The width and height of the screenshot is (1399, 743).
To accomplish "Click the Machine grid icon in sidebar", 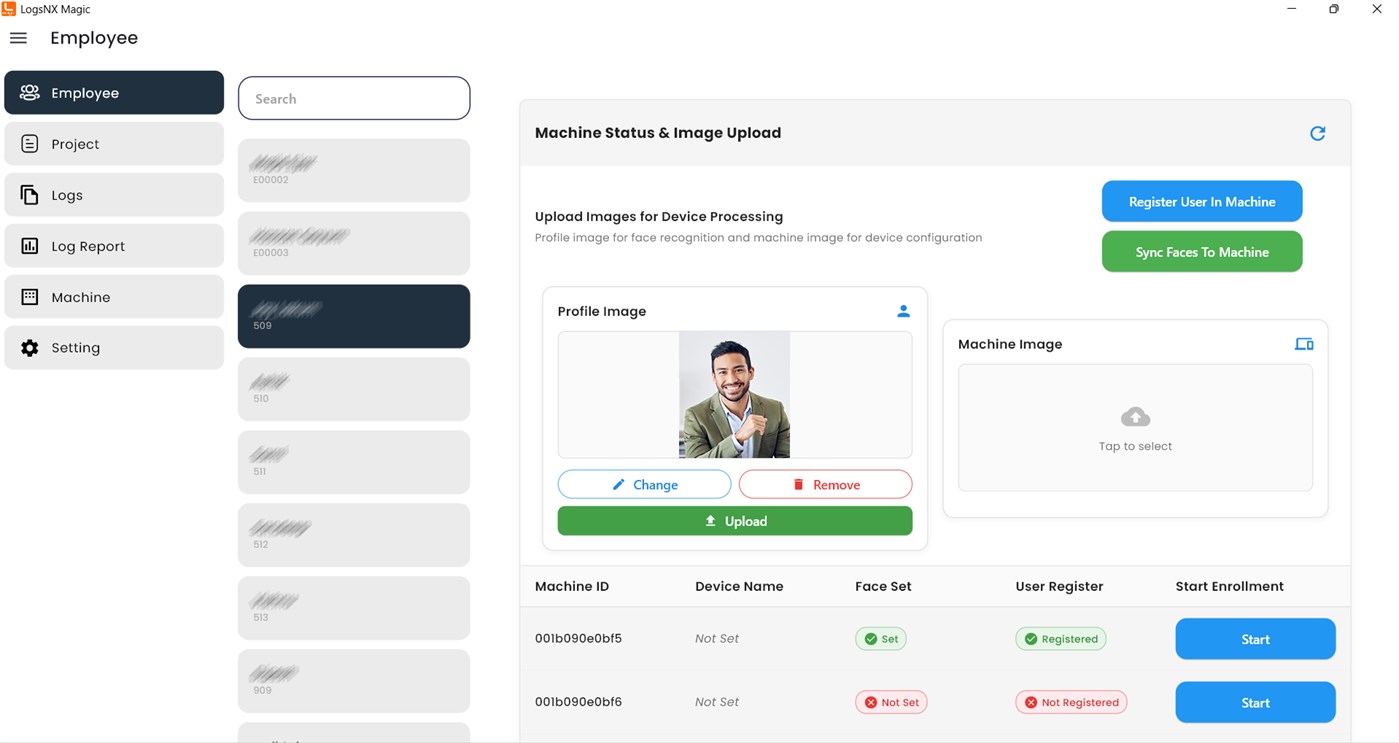I will 30,297.
